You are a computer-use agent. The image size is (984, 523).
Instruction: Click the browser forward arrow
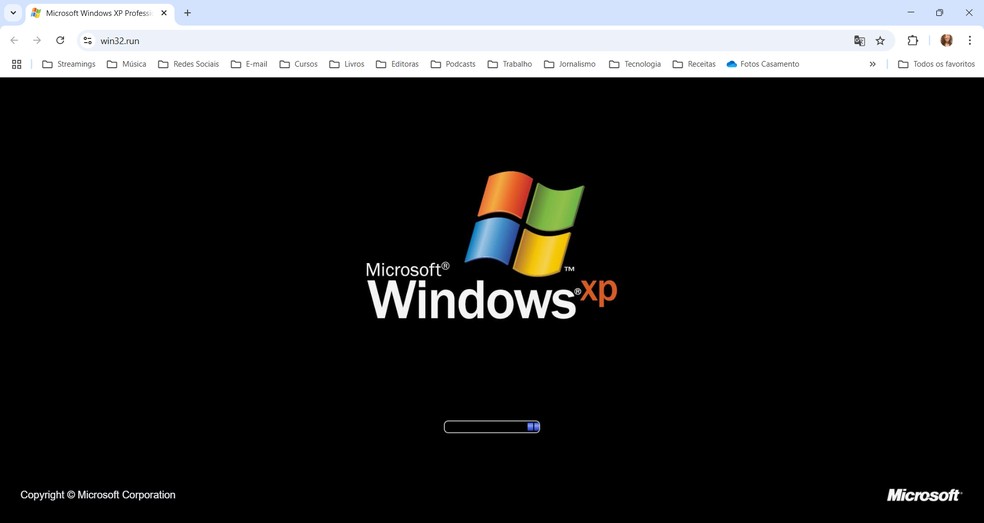[x=37, y=40]
